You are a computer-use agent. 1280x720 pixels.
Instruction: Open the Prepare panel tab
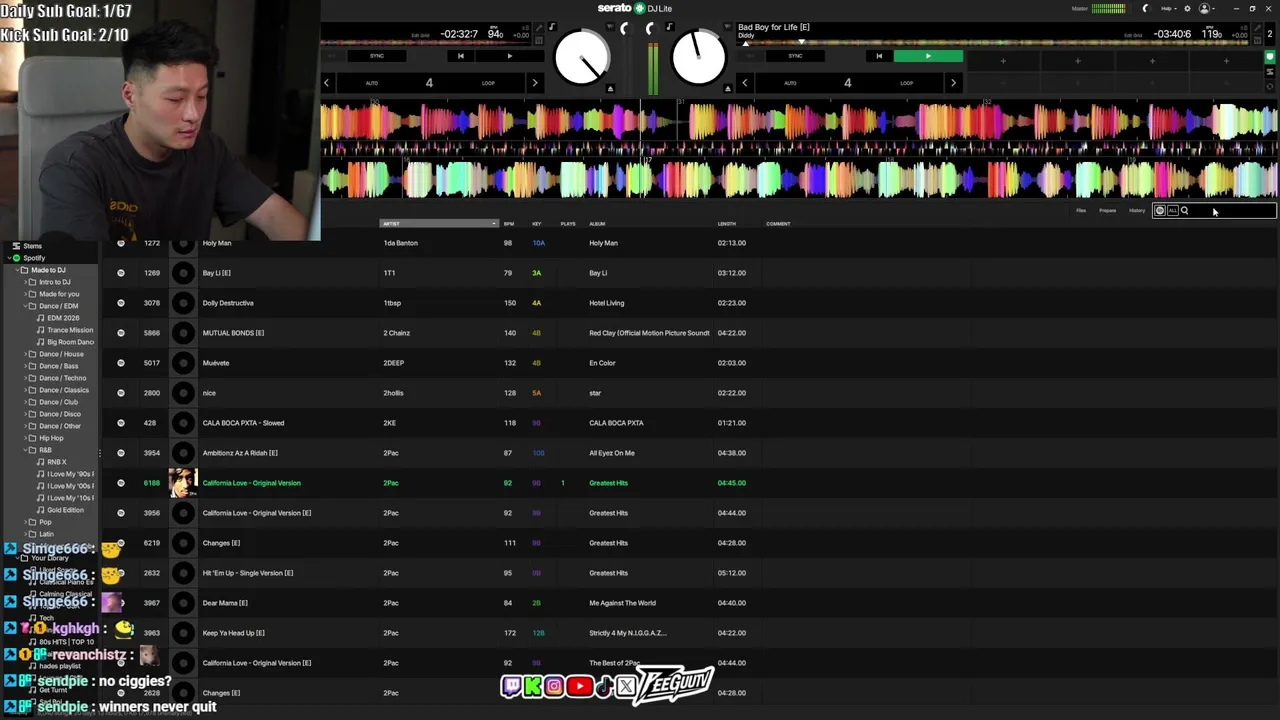(1107, 211)
